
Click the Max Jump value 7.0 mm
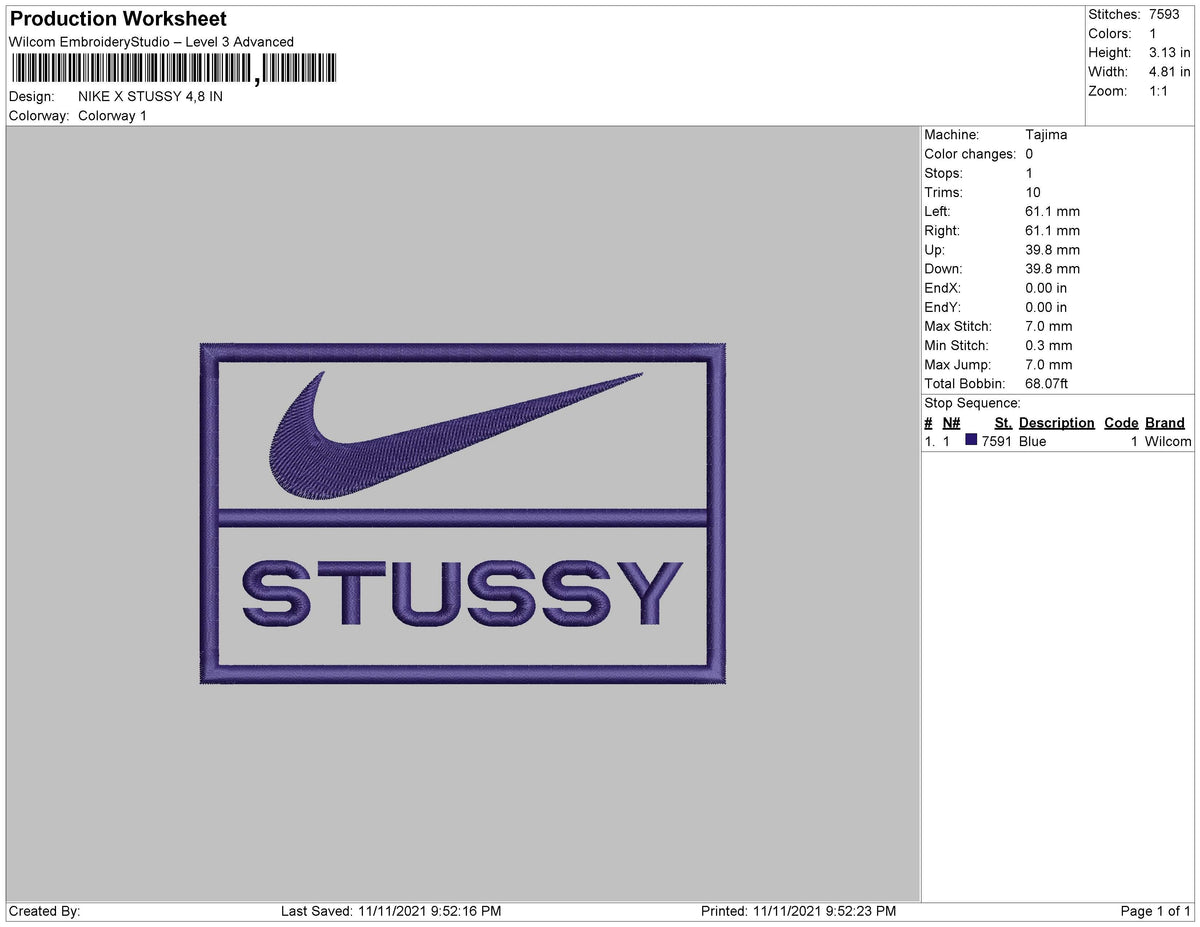tap(1049, 365)
